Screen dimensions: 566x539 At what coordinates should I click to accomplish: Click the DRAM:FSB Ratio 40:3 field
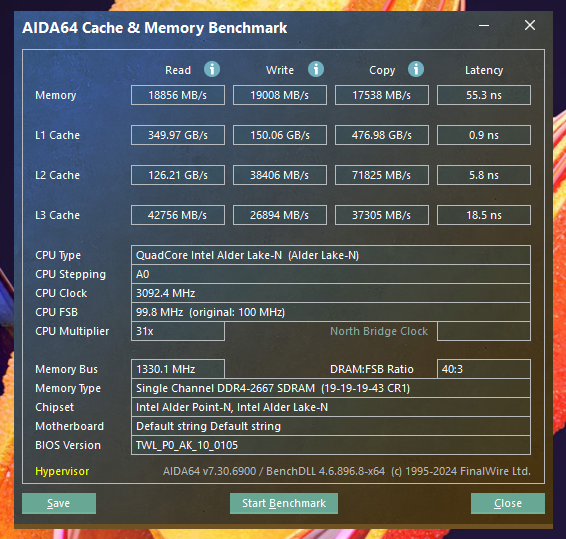tap(484, 369)
